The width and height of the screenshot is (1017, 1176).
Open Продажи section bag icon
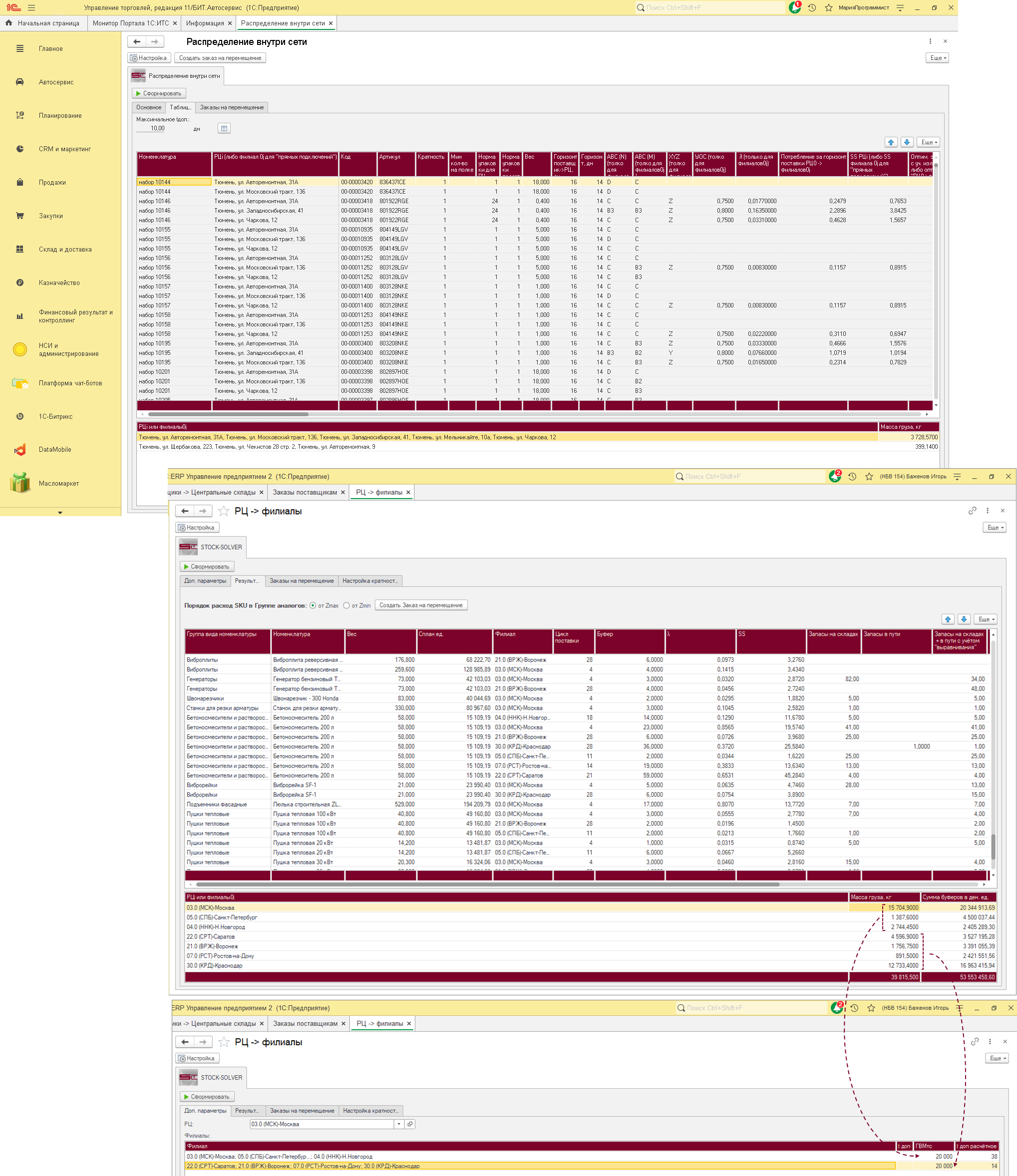point(20,182)
